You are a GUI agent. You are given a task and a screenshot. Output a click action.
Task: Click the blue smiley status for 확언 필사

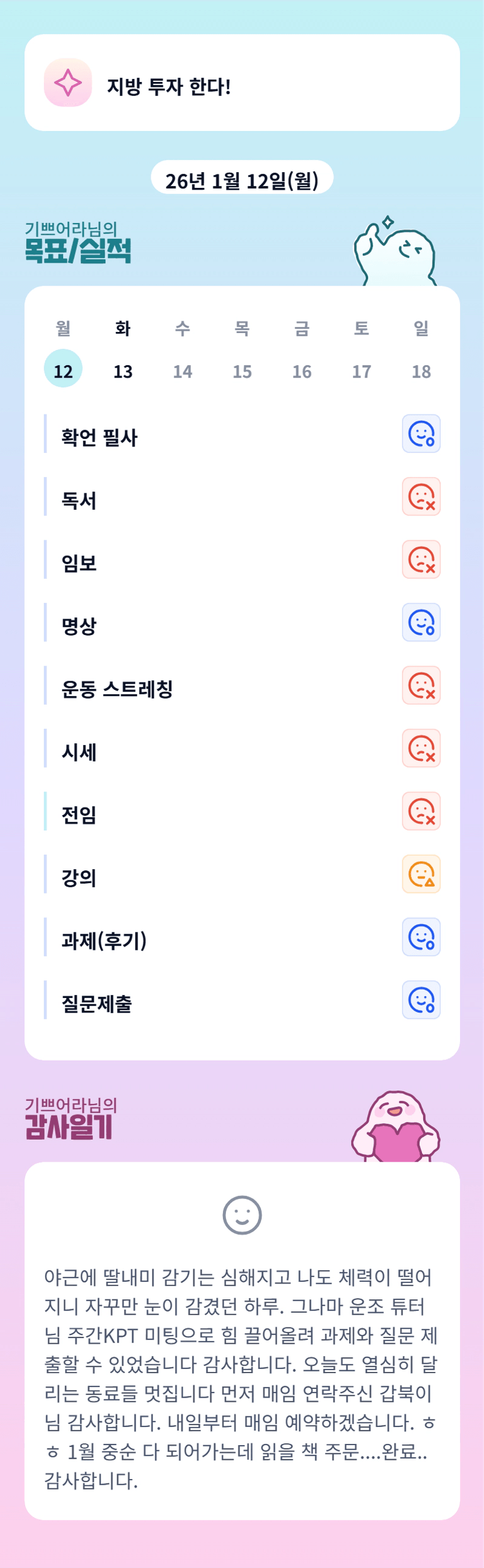pyautogui.click(x=421, y=434)
